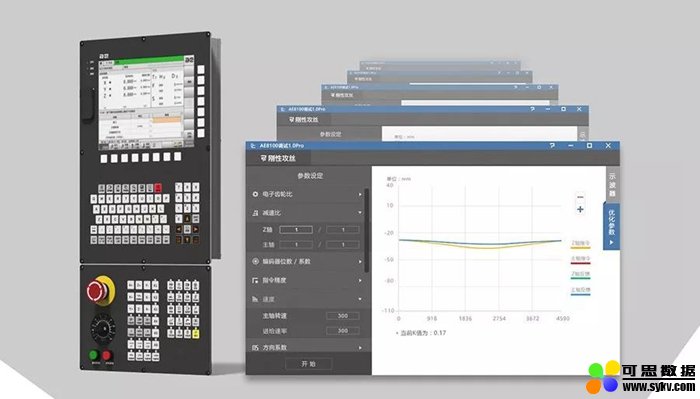Image resolution: width=700 pixels, height=399 pixels.
Task: Click the encoder 编码器位数 icon
Action: pyautogui.click(x=255, y=261)
